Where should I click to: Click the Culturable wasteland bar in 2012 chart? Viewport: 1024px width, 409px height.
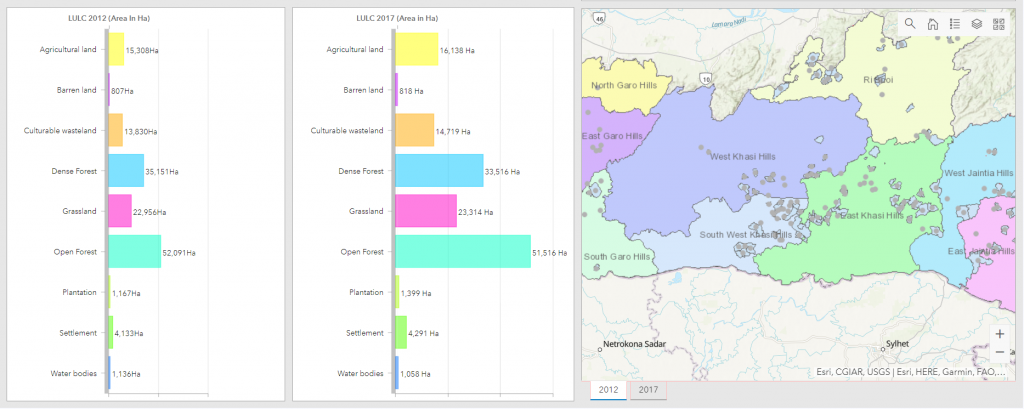click(x=115, y=130)
